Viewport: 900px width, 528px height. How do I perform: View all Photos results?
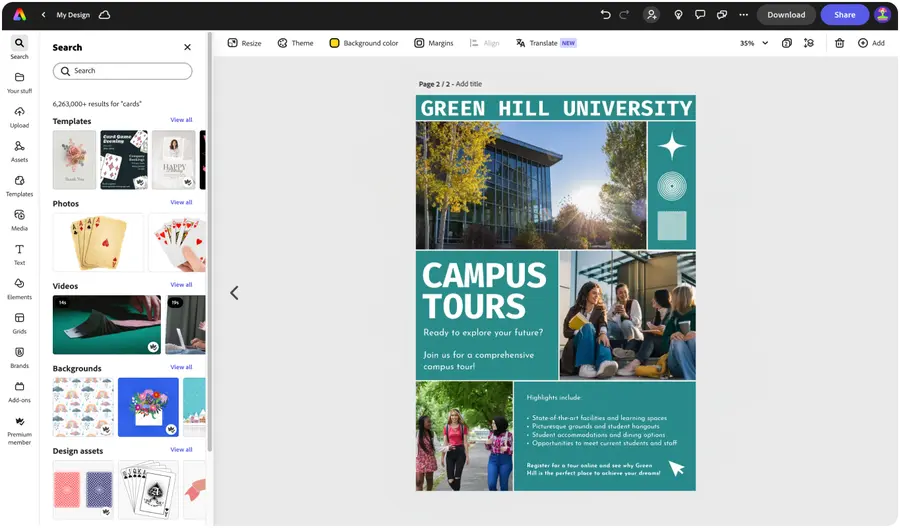(181, 203)
